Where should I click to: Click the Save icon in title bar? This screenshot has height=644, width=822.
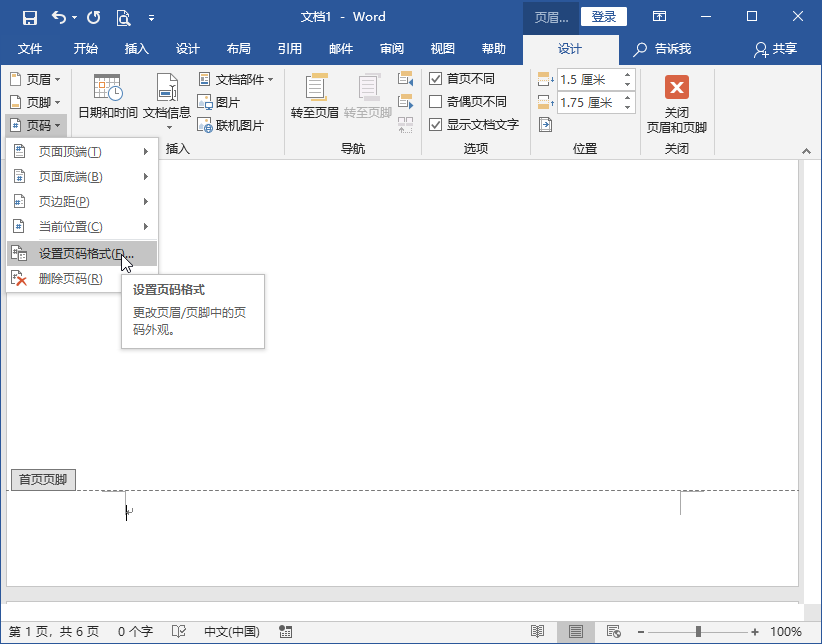(x=29, y=17)
